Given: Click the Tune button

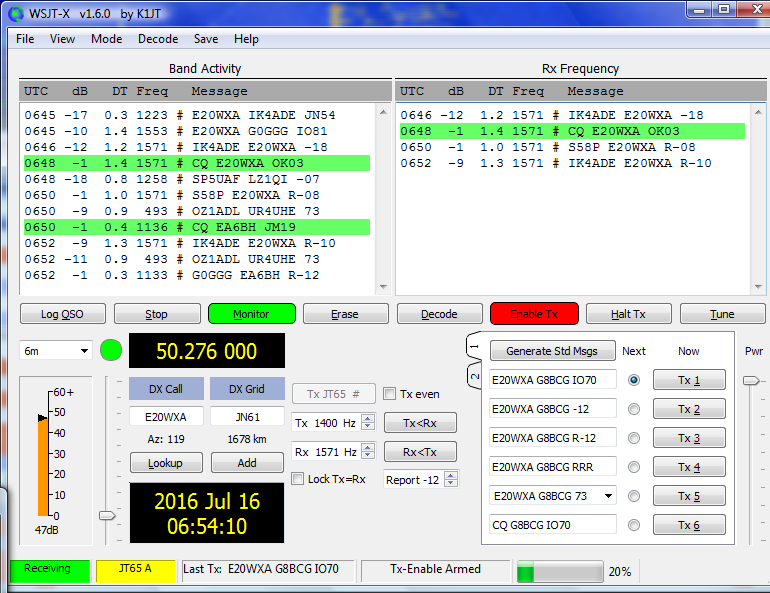Looking at the screenshot, I should [722, 314].
